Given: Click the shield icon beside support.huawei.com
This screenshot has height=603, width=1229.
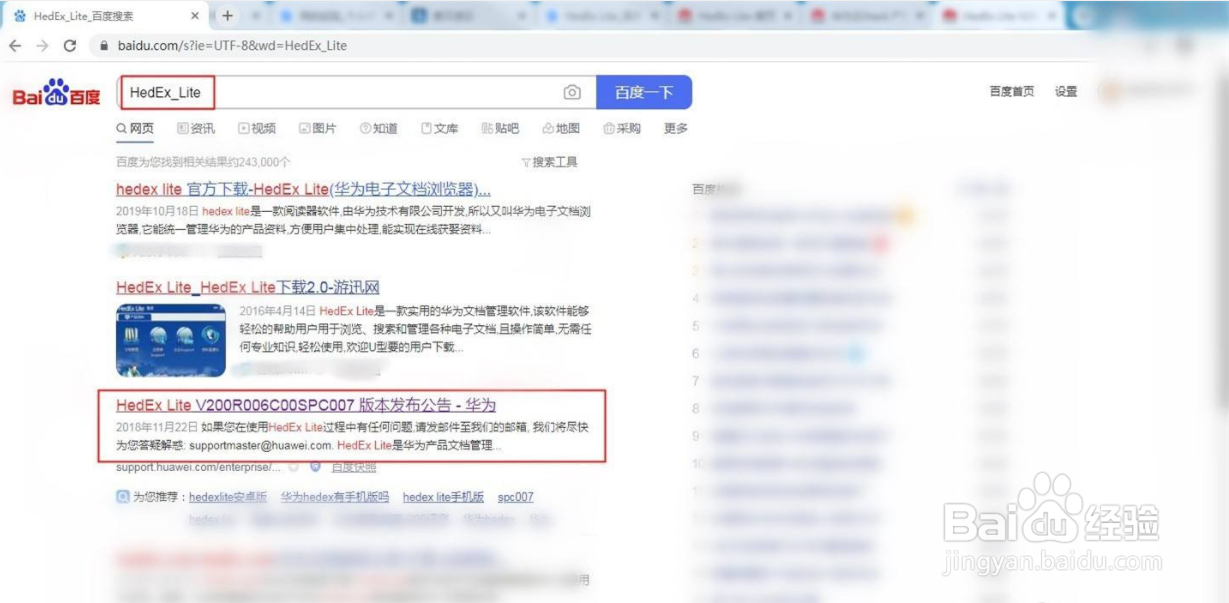Looking at the screenshot, I should (315, 467).
